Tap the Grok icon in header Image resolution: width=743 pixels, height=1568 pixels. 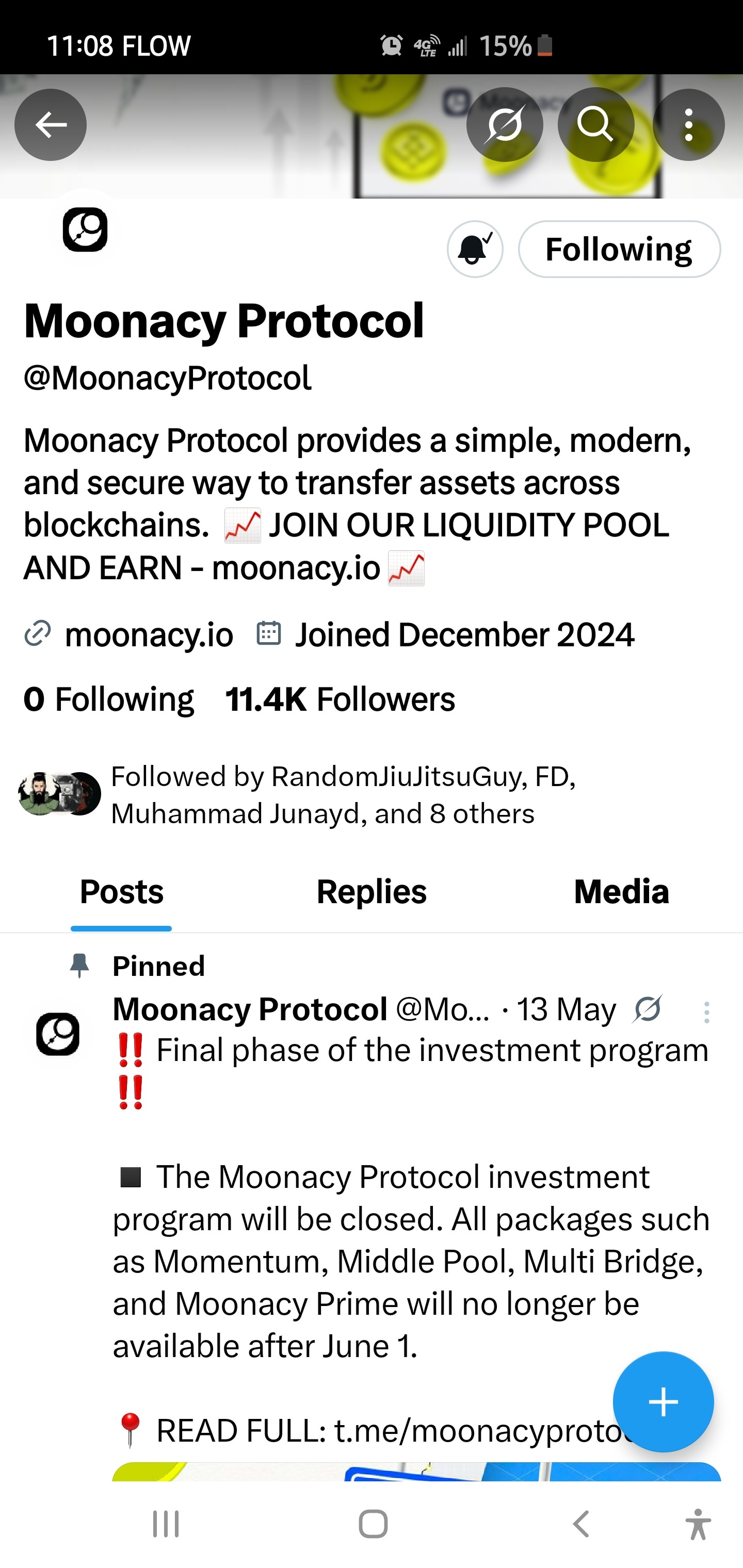(504, 125)
